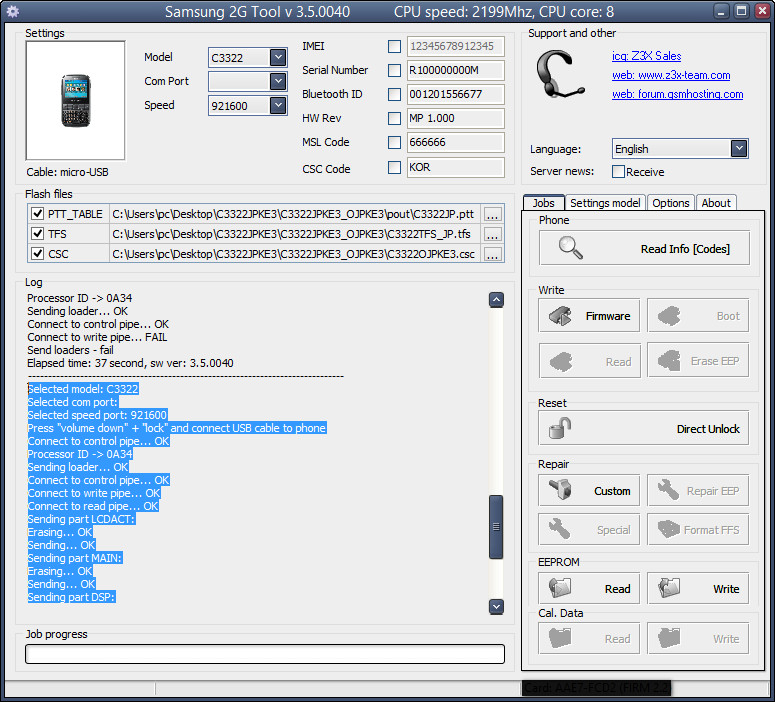Click the Repair EEP button

pos(698,490)
